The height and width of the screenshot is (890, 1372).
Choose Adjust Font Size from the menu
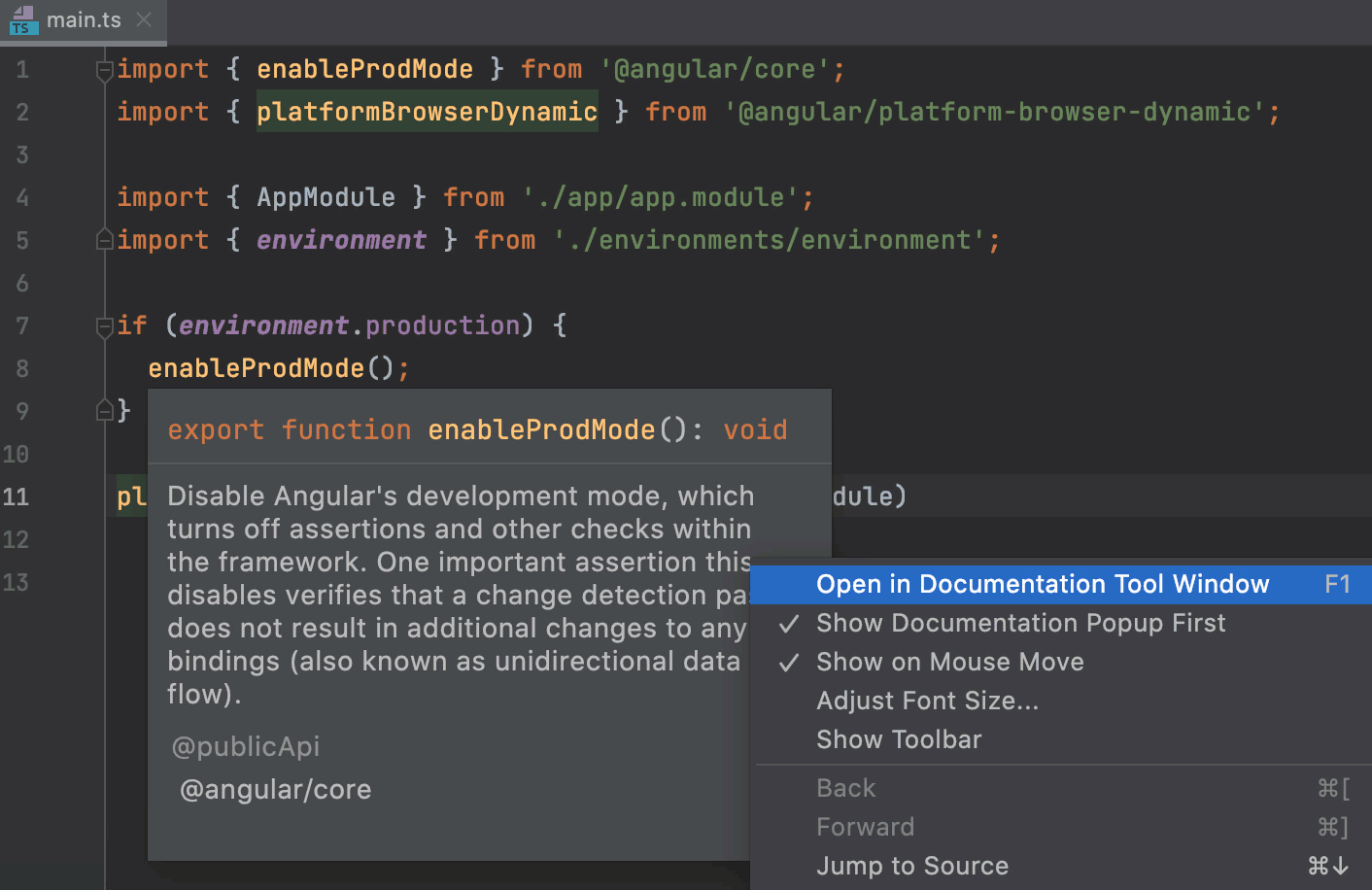(x=928, y=701)
